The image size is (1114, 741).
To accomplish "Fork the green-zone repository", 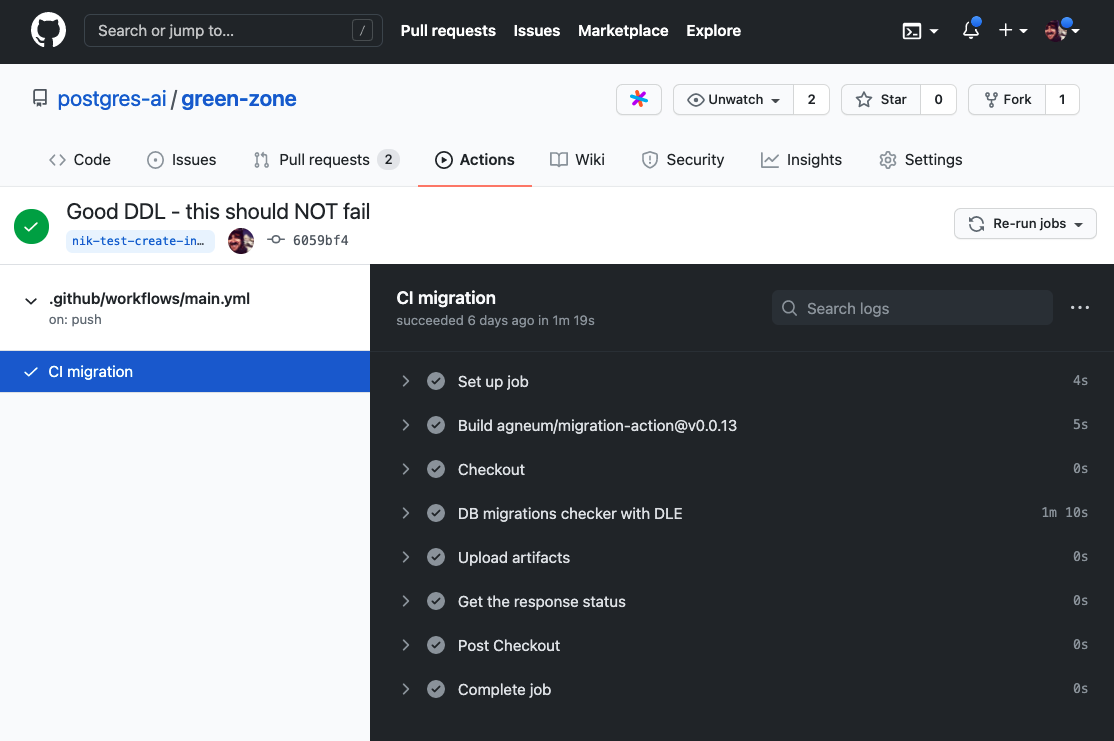I will click(1007, 99).
